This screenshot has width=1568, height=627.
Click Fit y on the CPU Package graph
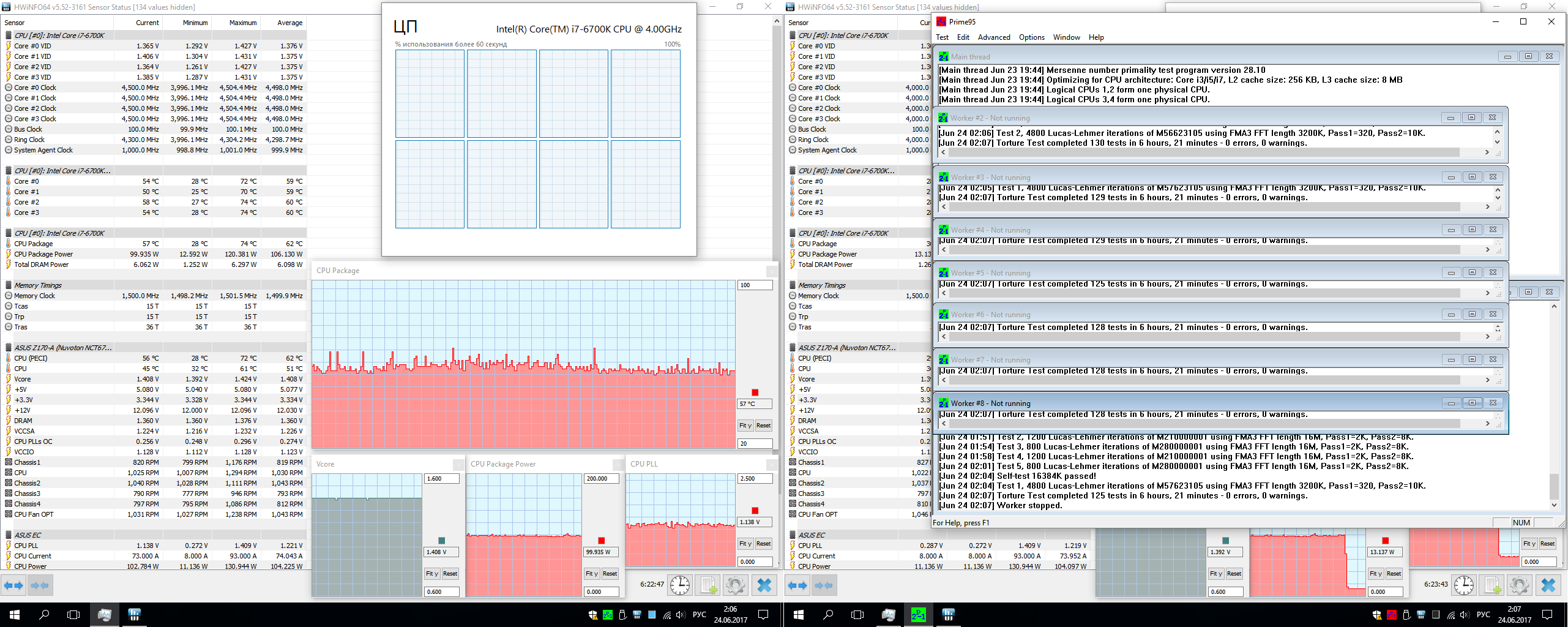745,426
